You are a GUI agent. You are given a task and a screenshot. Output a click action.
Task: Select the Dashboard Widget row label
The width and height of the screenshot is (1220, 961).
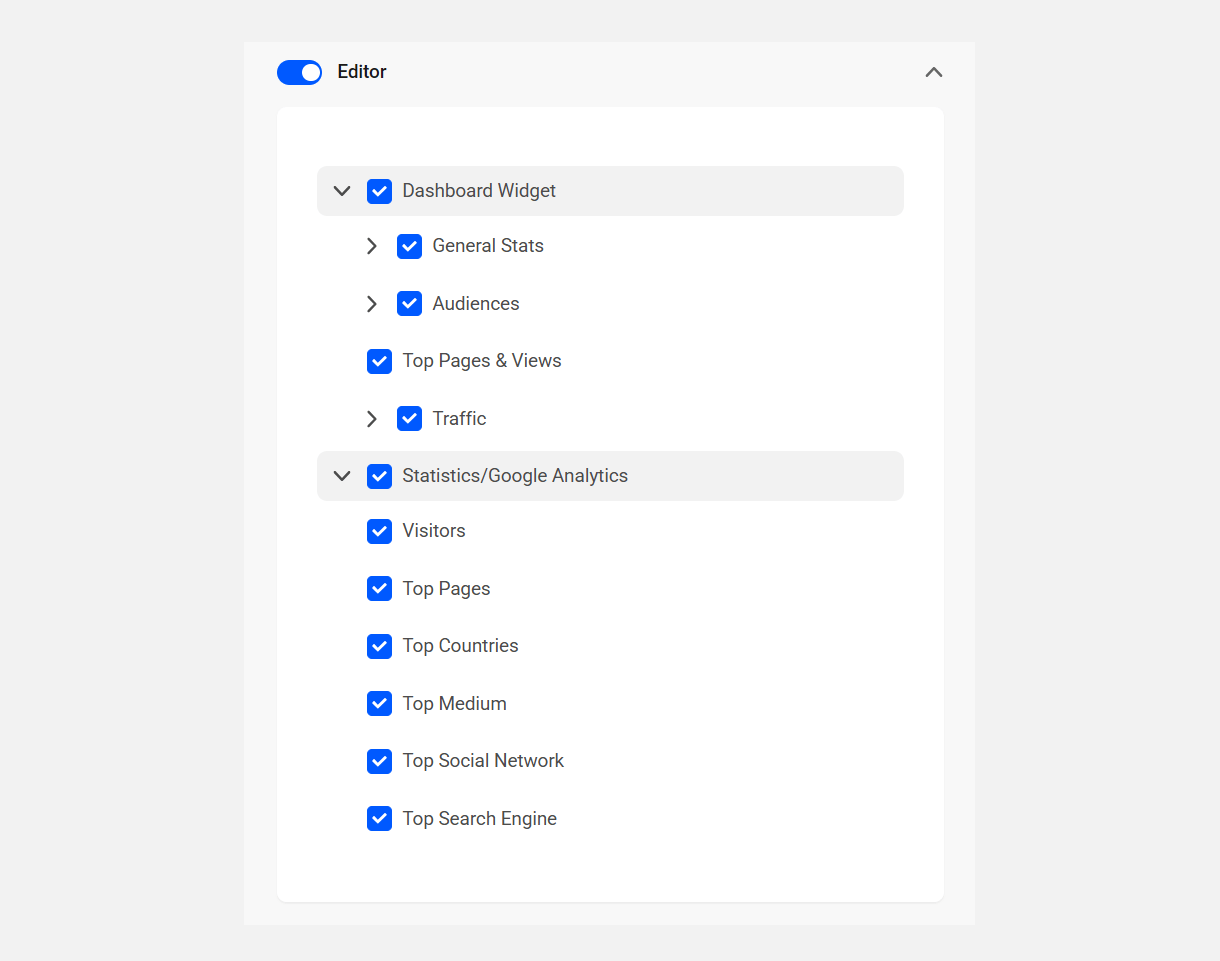pos(479,190)
